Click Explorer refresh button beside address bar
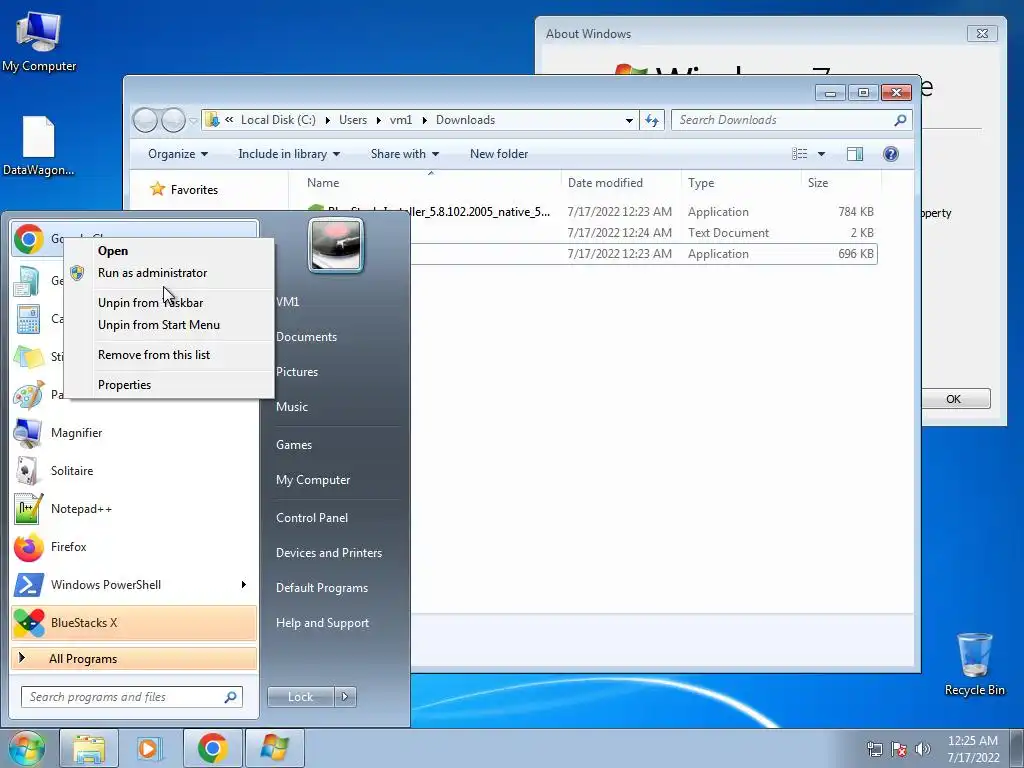The width and height of the screenshot is (1024, 768). coord(652,120)
